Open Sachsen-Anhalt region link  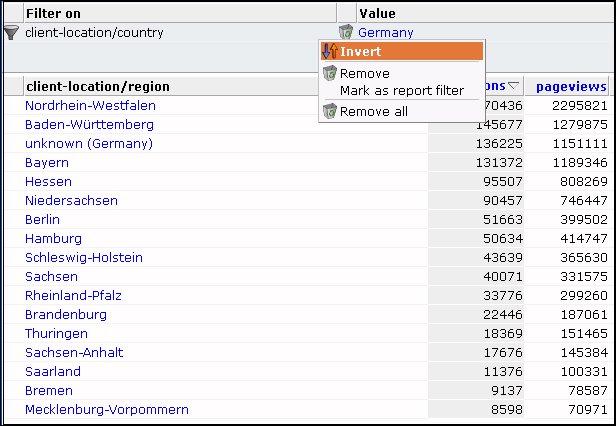[74, 352]
